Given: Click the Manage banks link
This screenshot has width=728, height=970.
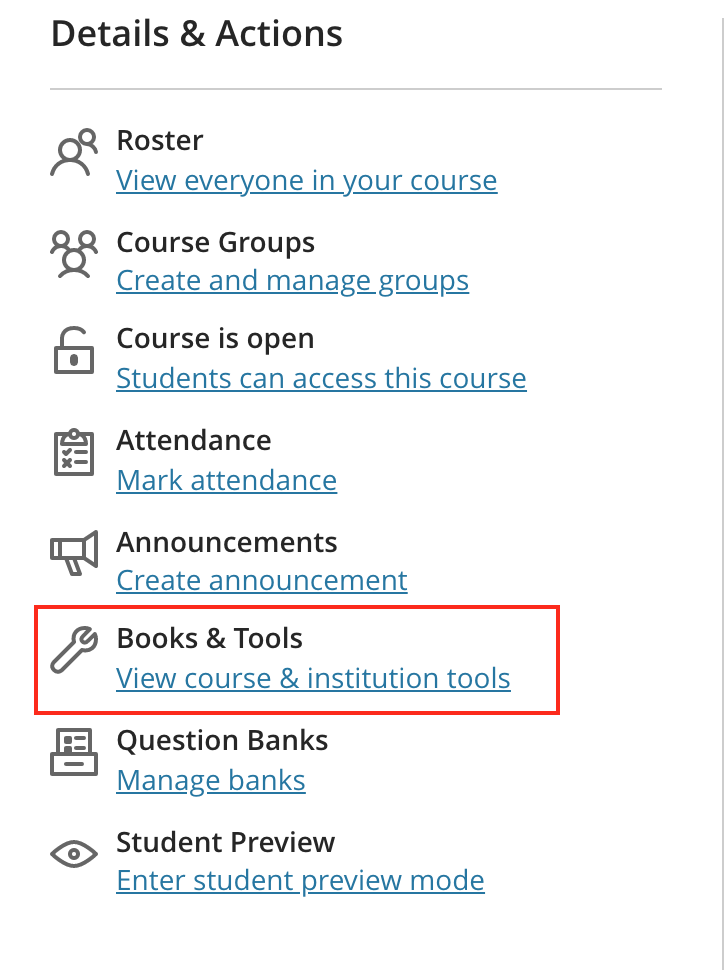Looking at the screenshot, I should (x=210, y=781).
